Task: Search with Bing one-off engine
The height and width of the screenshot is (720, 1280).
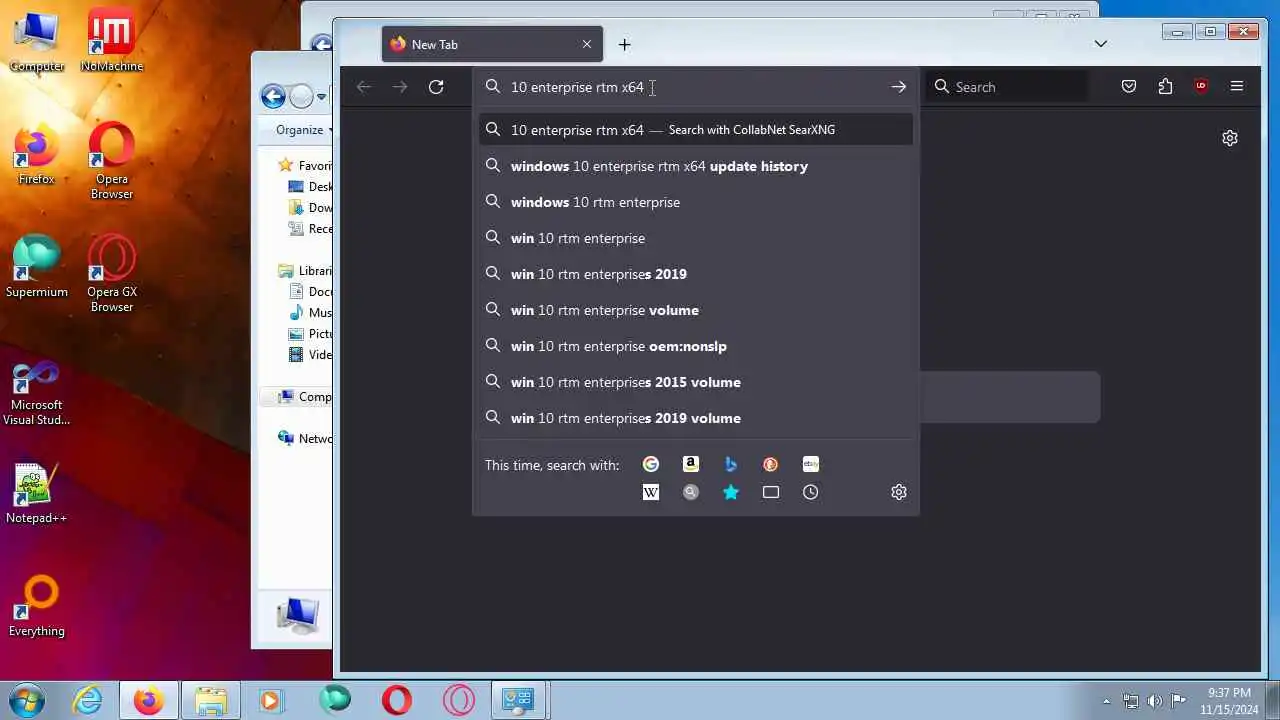Action: tap(731, 464)
